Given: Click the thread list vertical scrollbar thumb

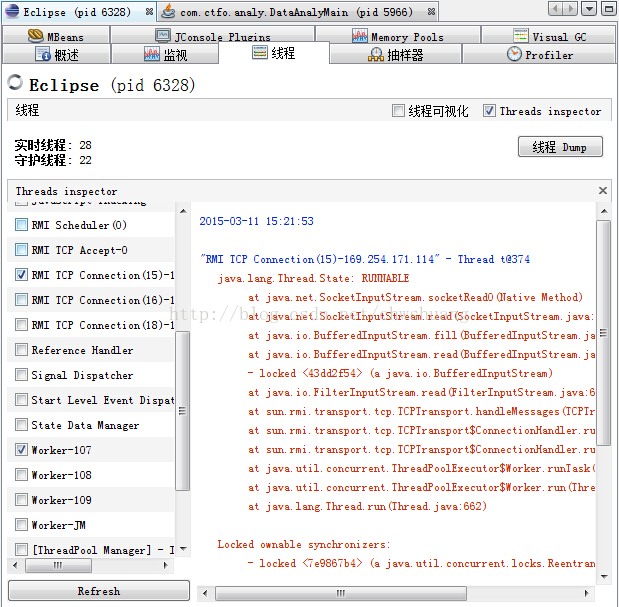Looking at the screenshot, I should (x=182, y=410).
